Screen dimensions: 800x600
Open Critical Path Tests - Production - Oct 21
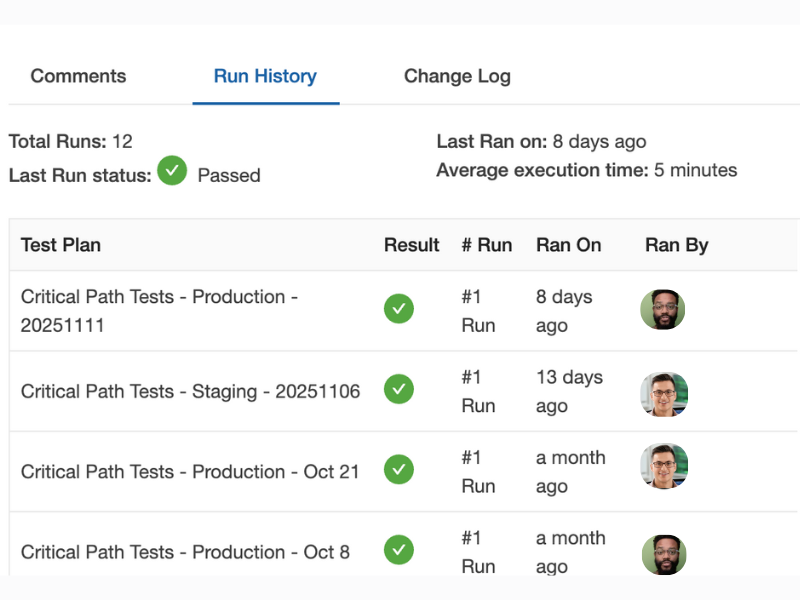tap(190, 470)
